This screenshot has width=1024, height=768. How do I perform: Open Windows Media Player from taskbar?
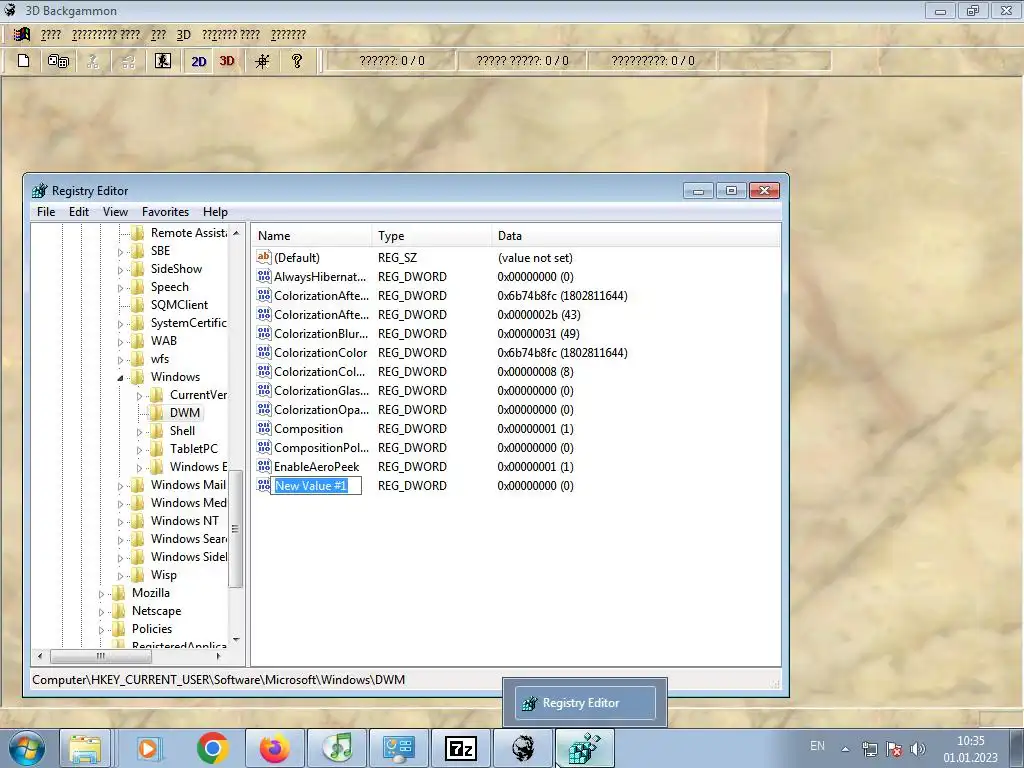coord(149,748)
